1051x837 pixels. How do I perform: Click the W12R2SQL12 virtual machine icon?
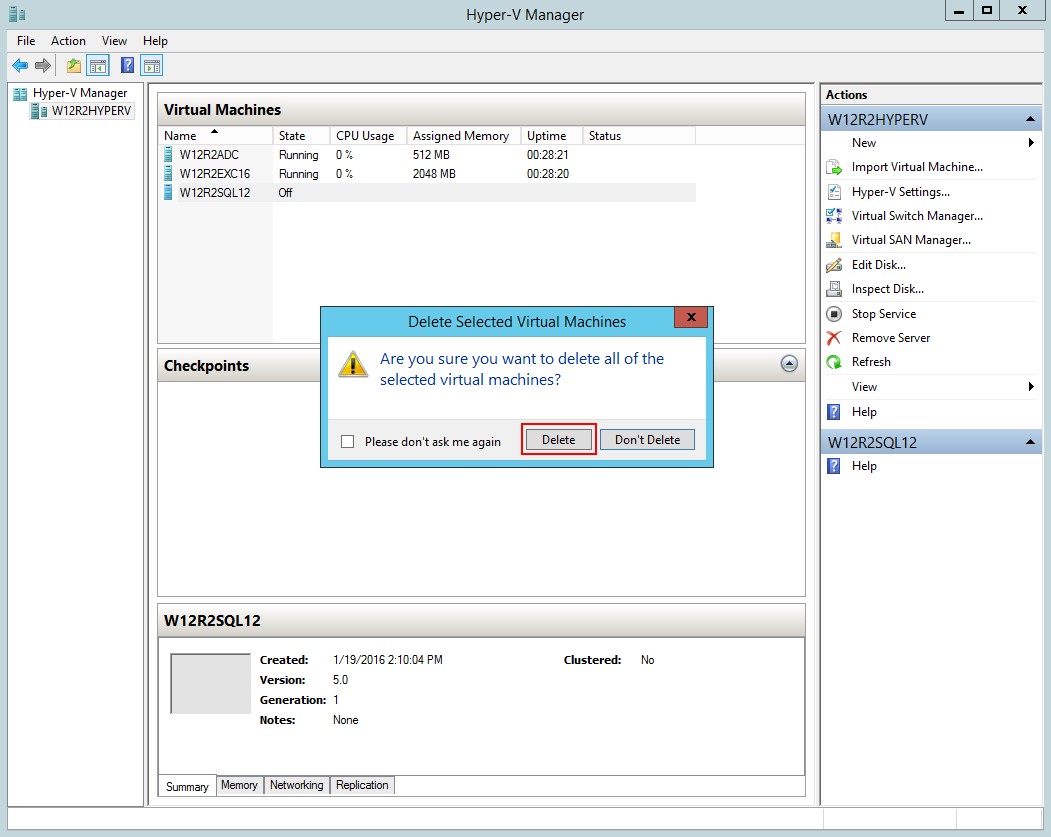pos(168,192)
